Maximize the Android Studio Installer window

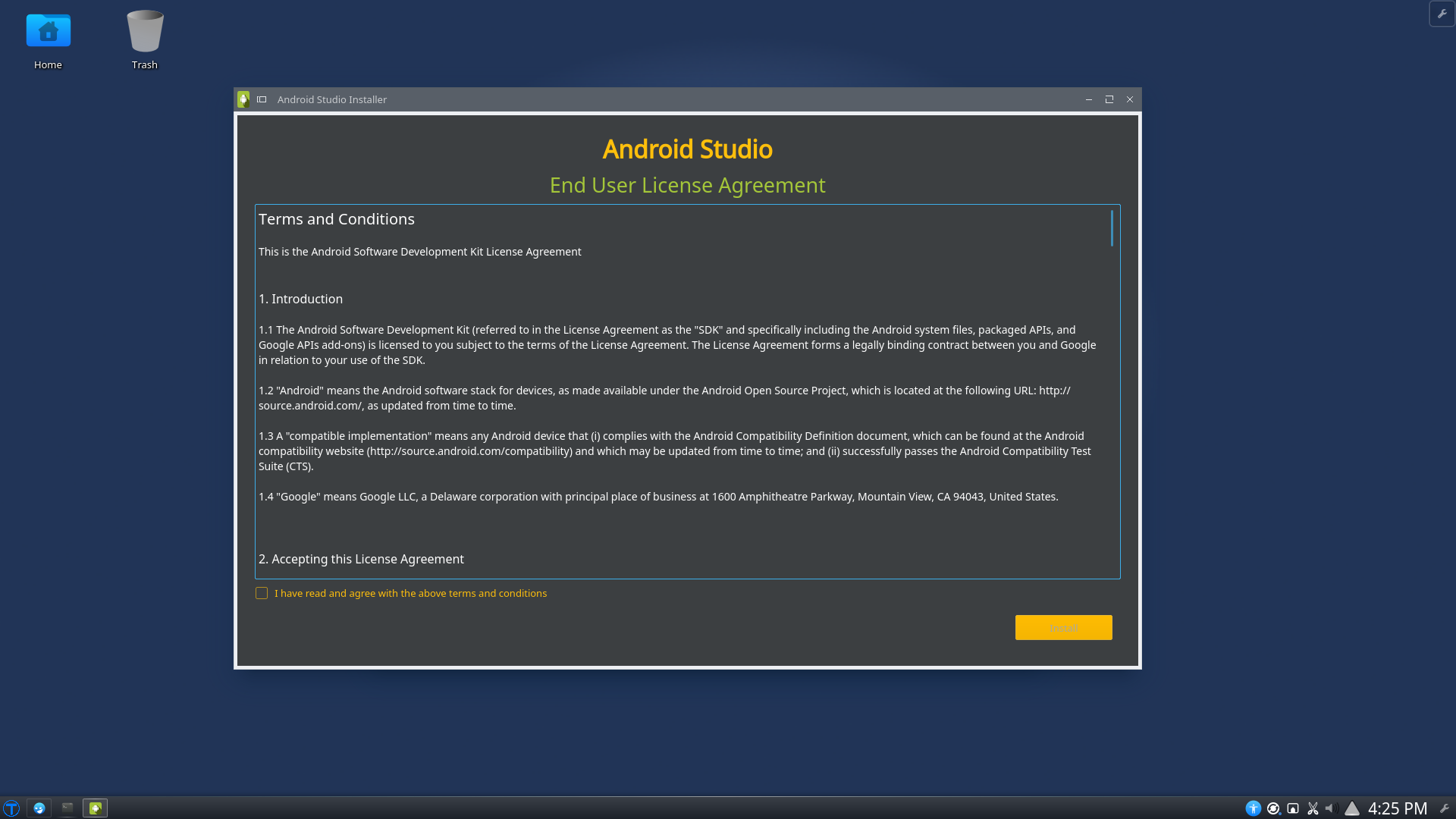pos(1109,99)
